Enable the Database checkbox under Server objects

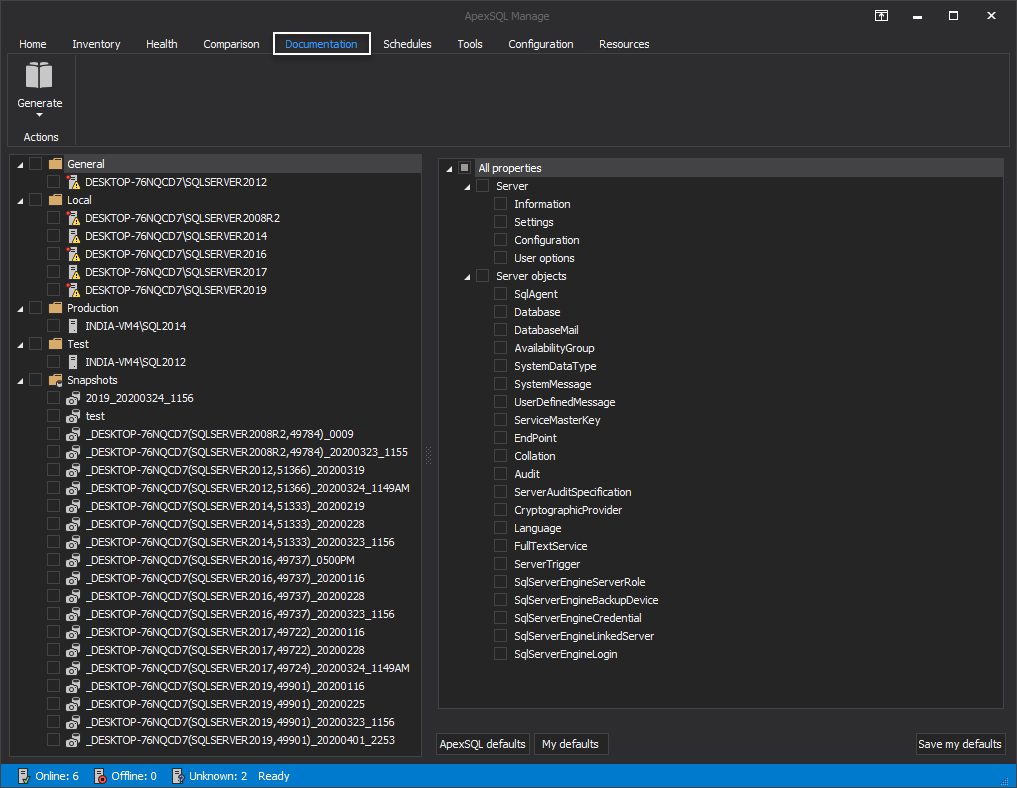(x=501, y=312)
